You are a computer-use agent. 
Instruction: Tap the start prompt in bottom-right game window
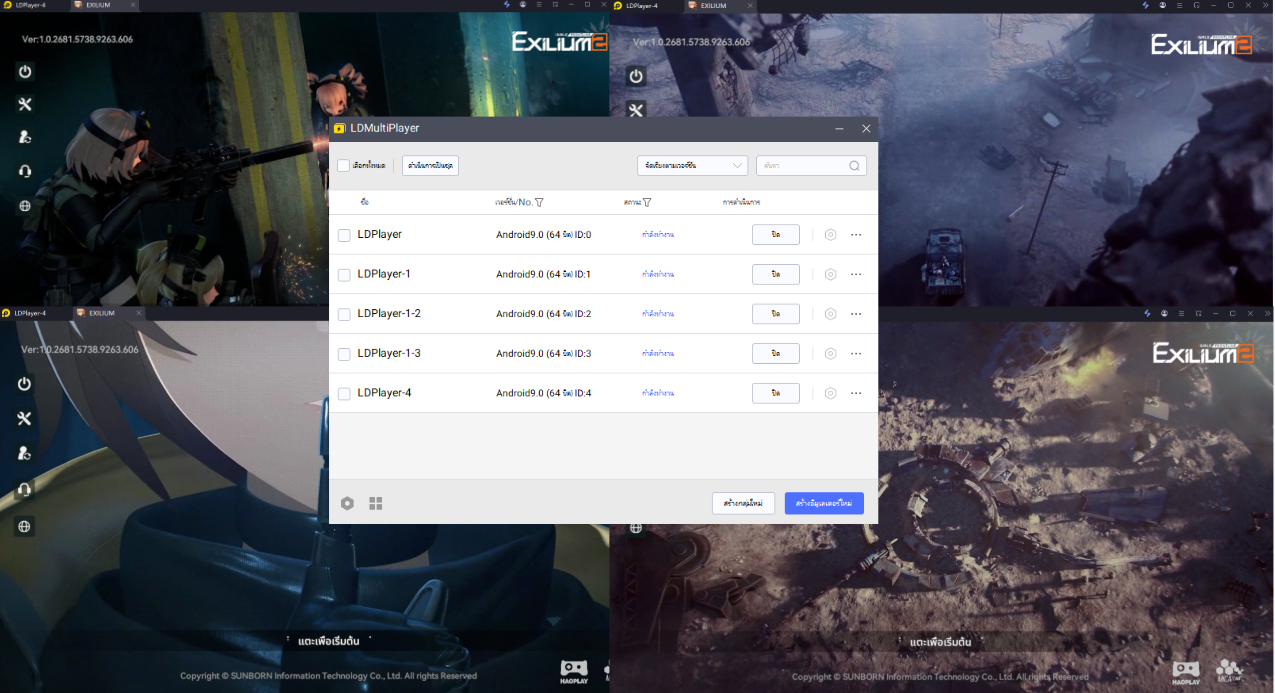click(x=940, y=641)
